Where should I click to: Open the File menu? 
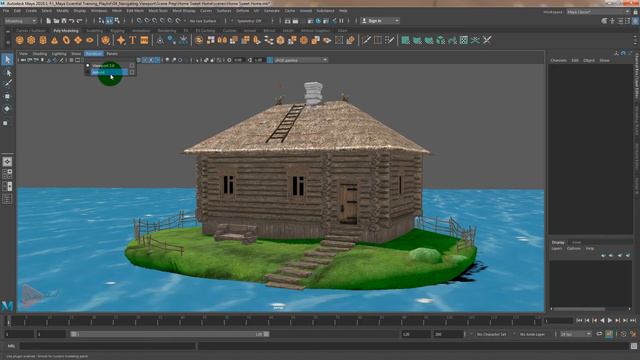point(6,11)
